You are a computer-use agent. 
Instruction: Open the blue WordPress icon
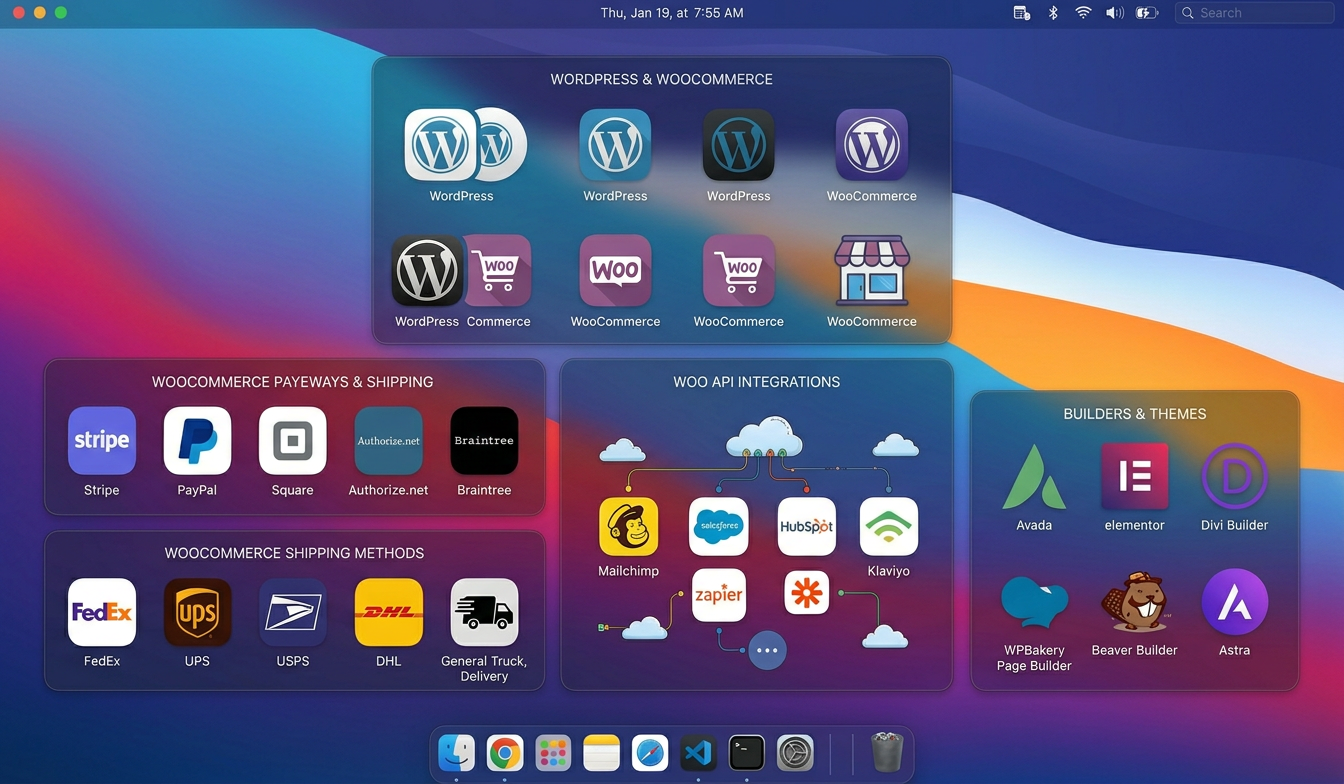[x=615, y=145]
